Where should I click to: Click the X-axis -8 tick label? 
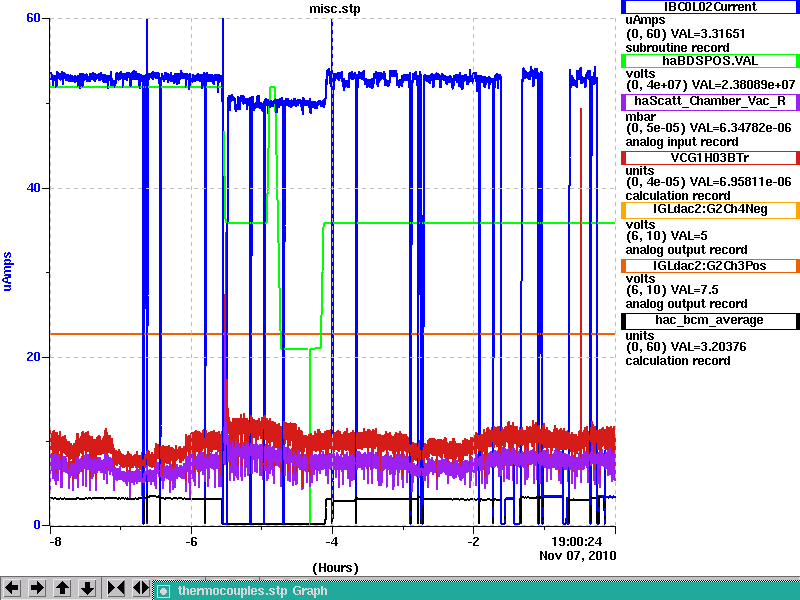click(55, 542)
